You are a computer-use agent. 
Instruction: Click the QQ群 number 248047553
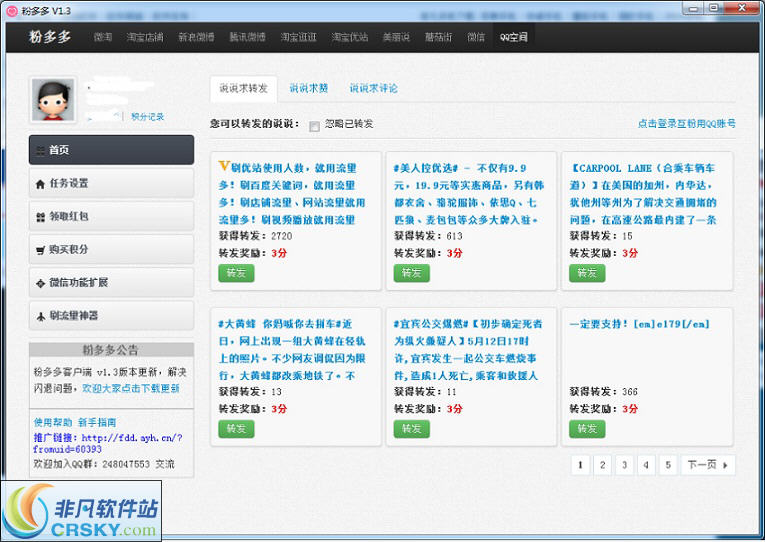[x=126, y=464]
